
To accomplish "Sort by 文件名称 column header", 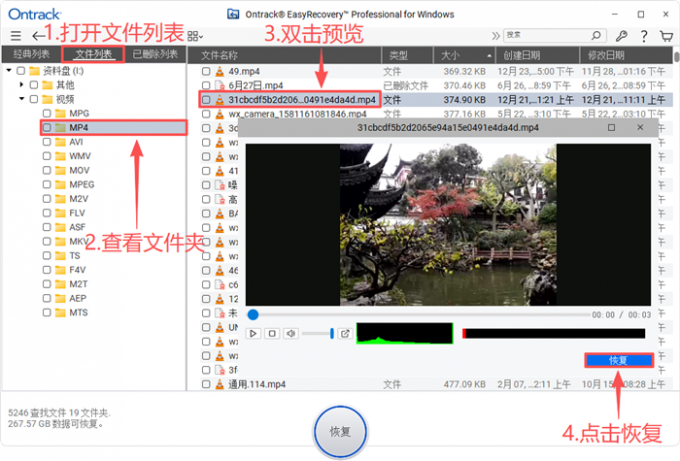I will click(284, 55).
